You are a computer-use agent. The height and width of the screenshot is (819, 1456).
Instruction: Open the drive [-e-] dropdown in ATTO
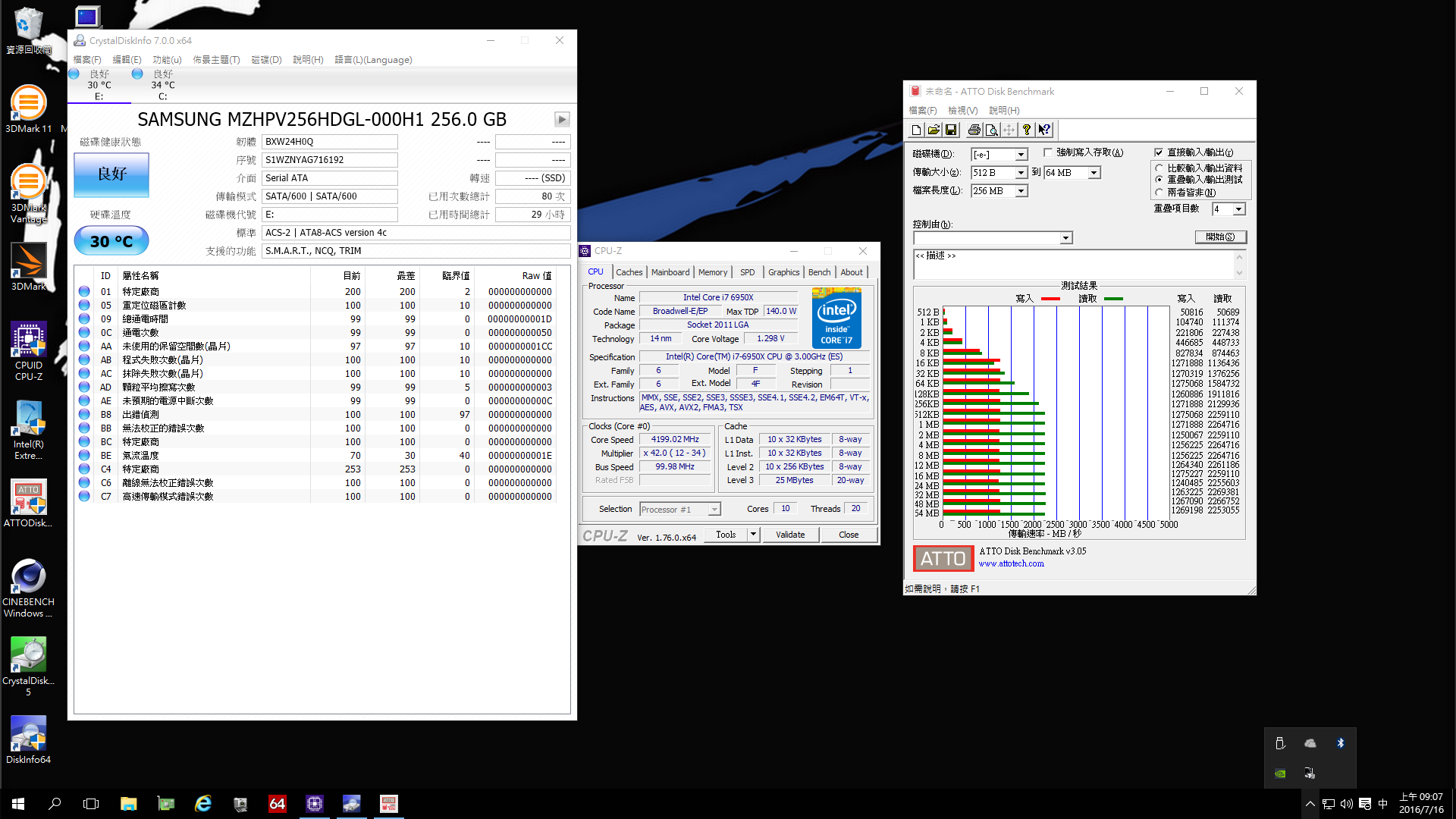1021,155
